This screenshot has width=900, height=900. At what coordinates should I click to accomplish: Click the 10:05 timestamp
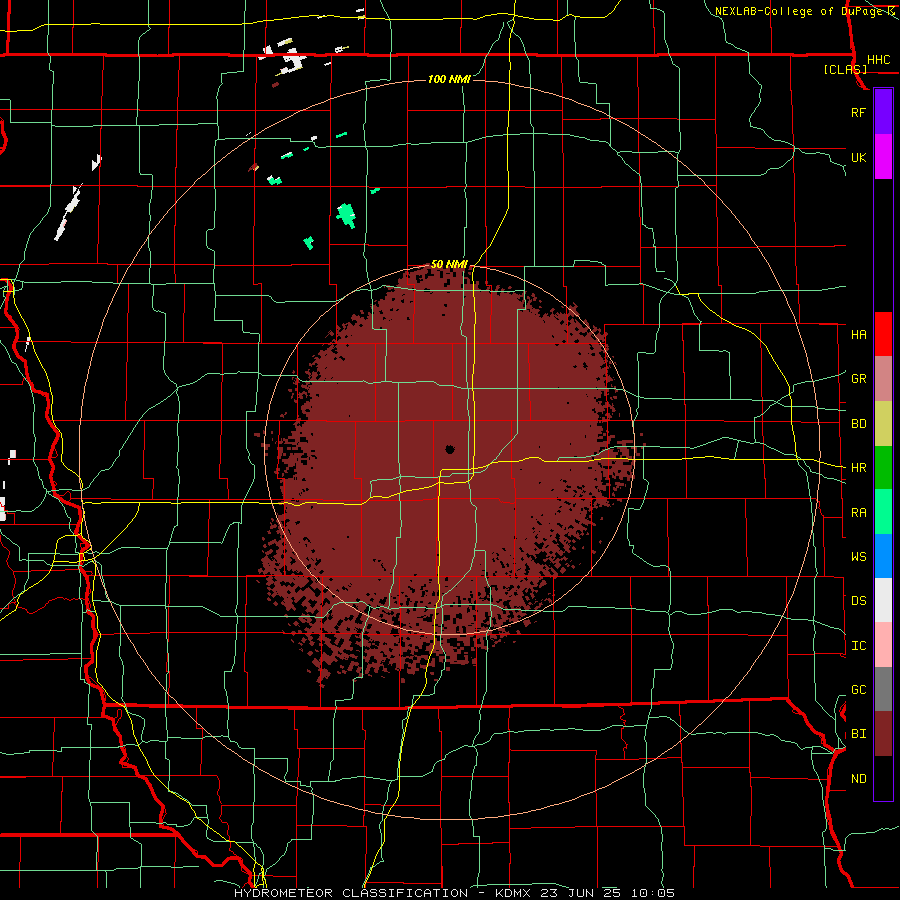tap(653, 893)
